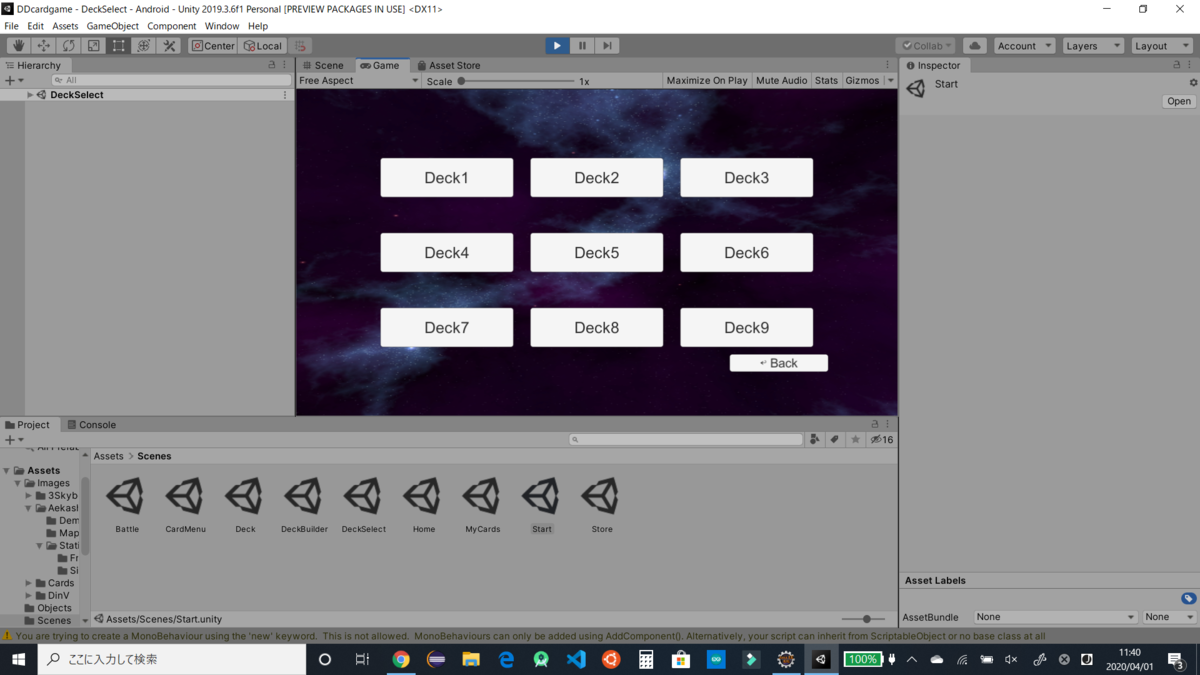Open the Cloud services icon
This screenshot has width=1200, height=675.
pyautogui.click(x=975, y=46)
